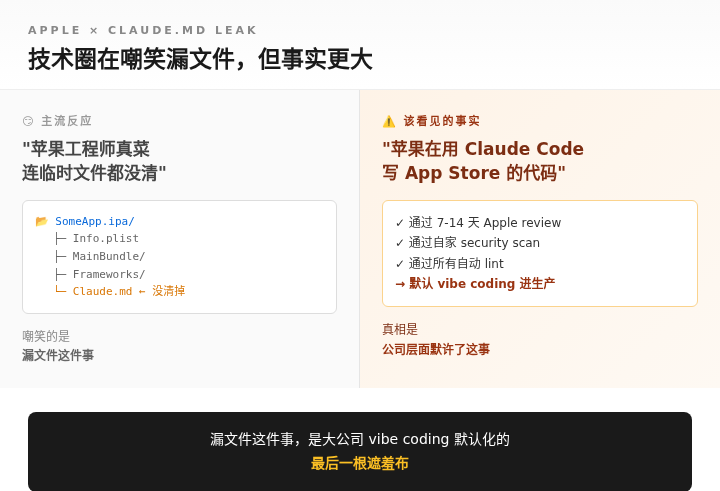The image size is (720, 491).
Task: Click the orange 没清掉 annotation
Action: click(x=169, y=291)
